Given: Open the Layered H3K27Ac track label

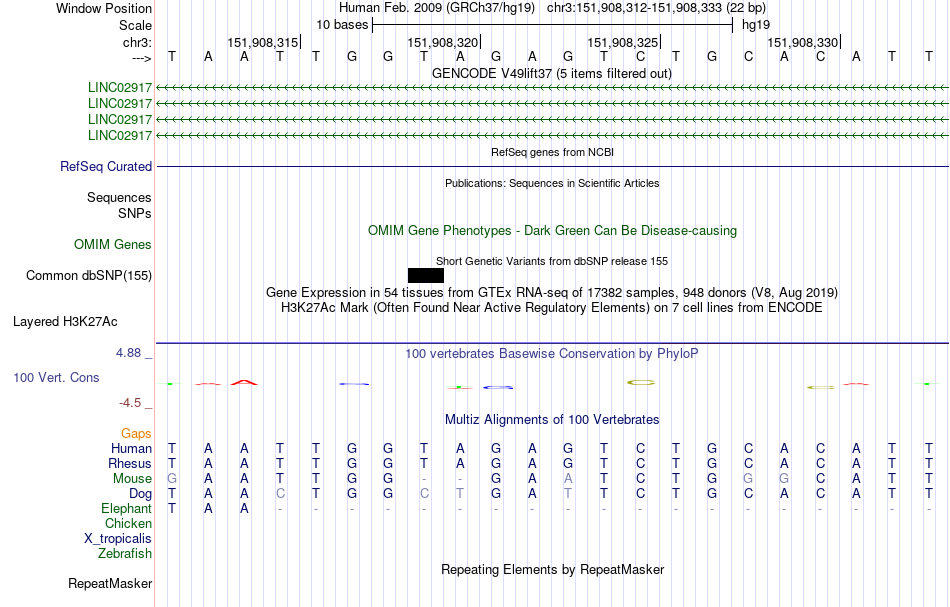Looking at the screenshot, I should 65,322.
